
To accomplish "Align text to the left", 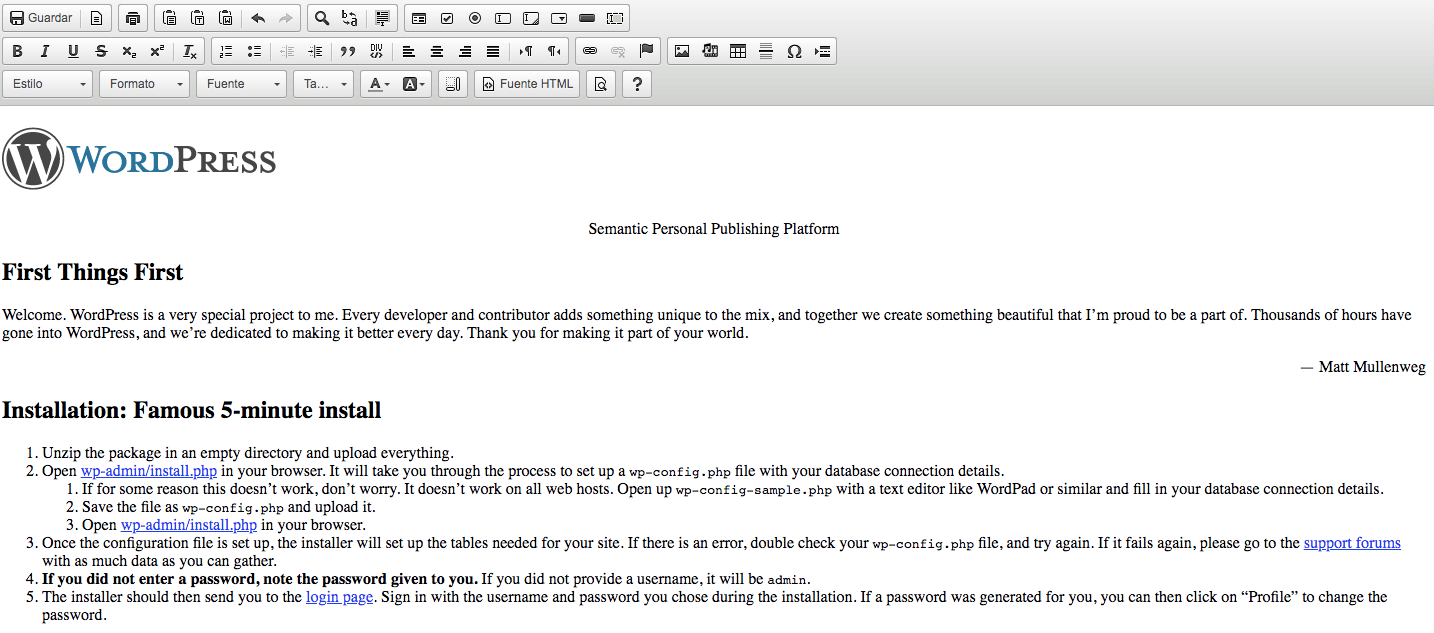I will coord(409,51).
